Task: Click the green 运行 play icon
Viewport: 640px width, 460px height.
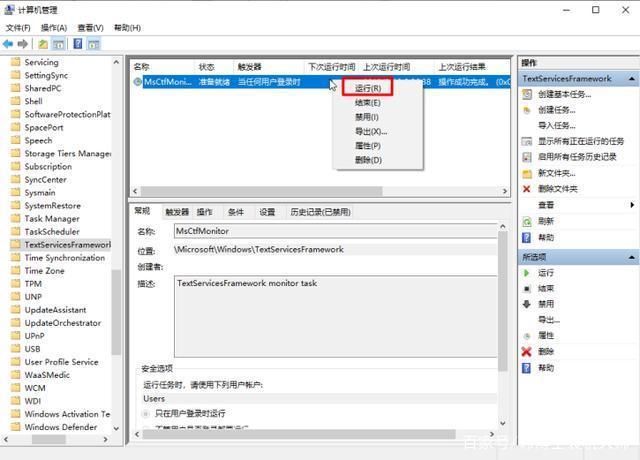Action: point(527,273)
